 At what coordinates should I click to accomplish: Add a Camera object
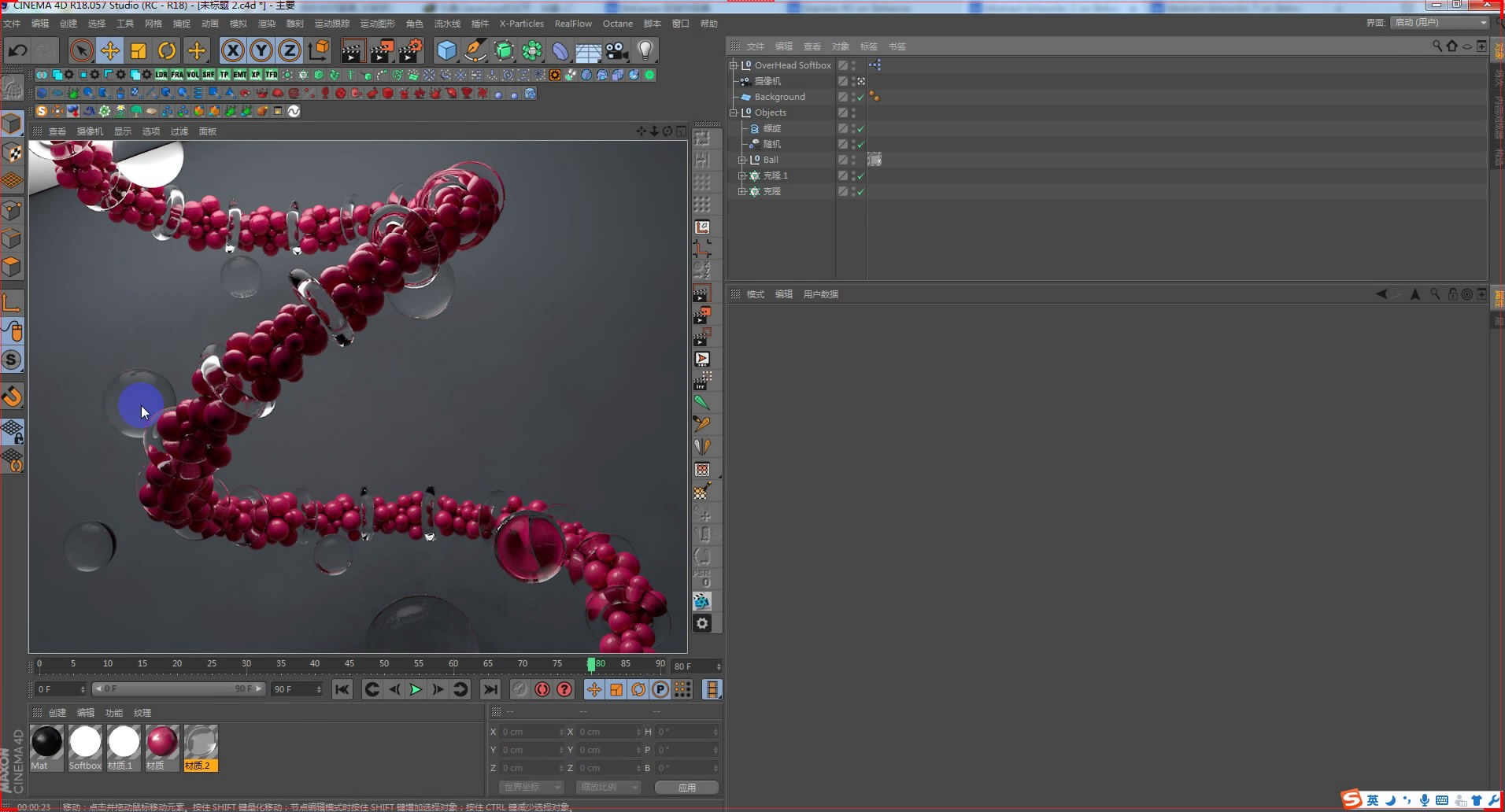[616, 51]
